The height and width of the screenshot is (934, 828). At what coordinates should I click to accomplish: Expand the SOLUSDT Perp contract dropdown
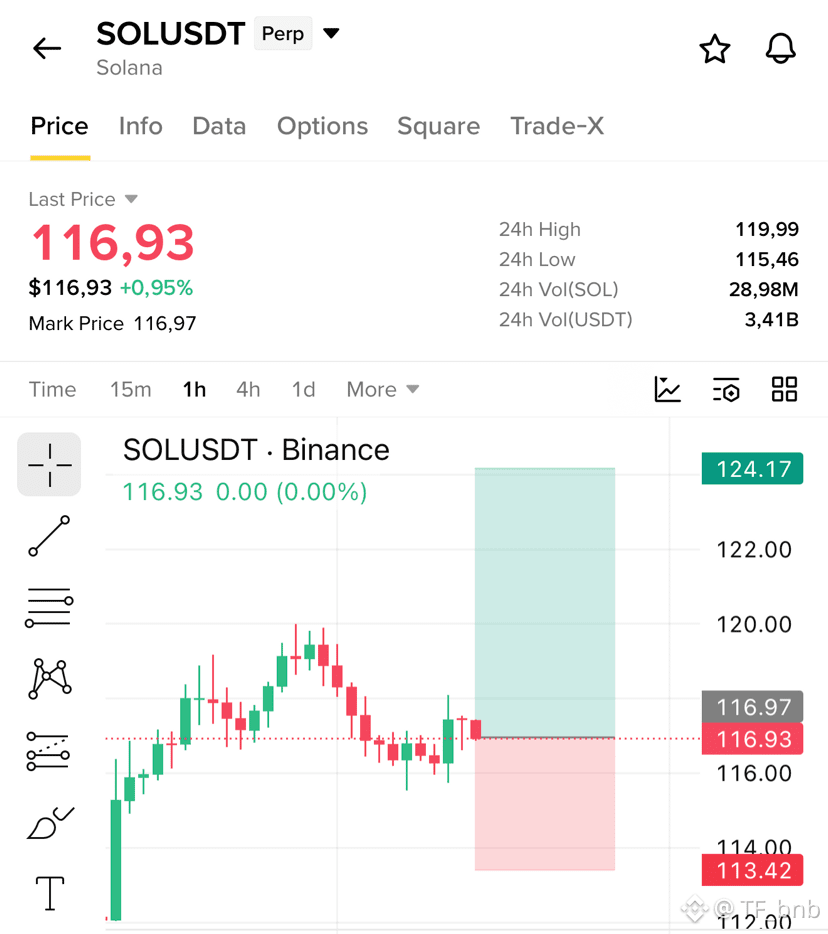point(331,33)
